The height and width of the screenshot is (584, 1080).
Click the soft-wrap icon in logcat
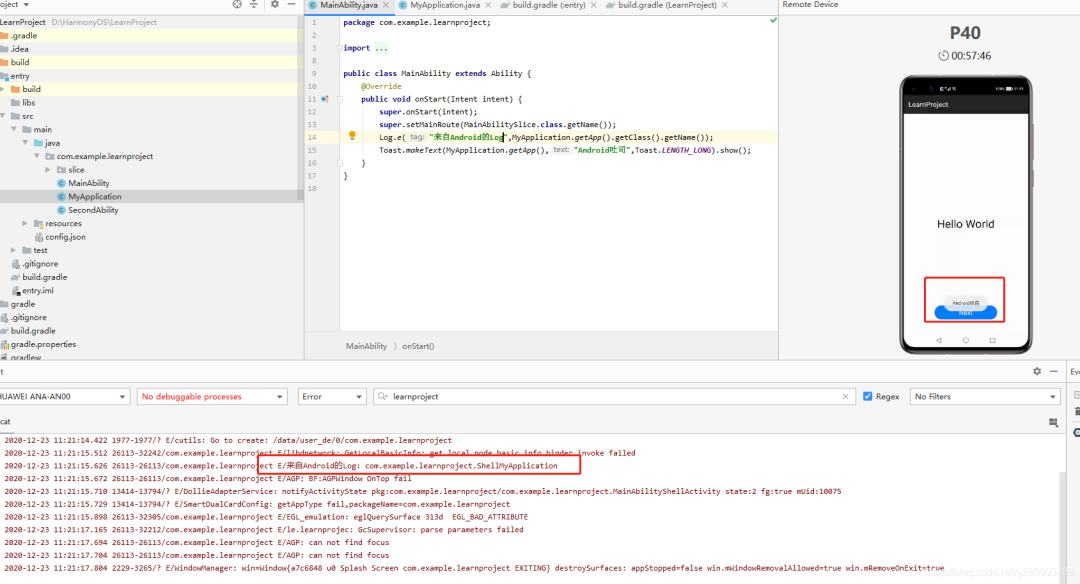pyautogui.click(x=1053, y=422)
